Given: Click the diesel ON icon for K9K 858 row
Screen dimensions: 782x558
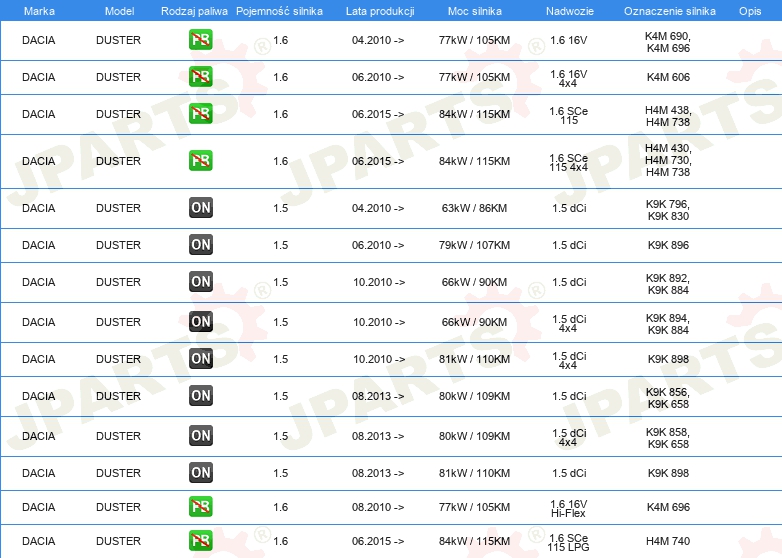Looking at the screenshot, I should 200,436.
